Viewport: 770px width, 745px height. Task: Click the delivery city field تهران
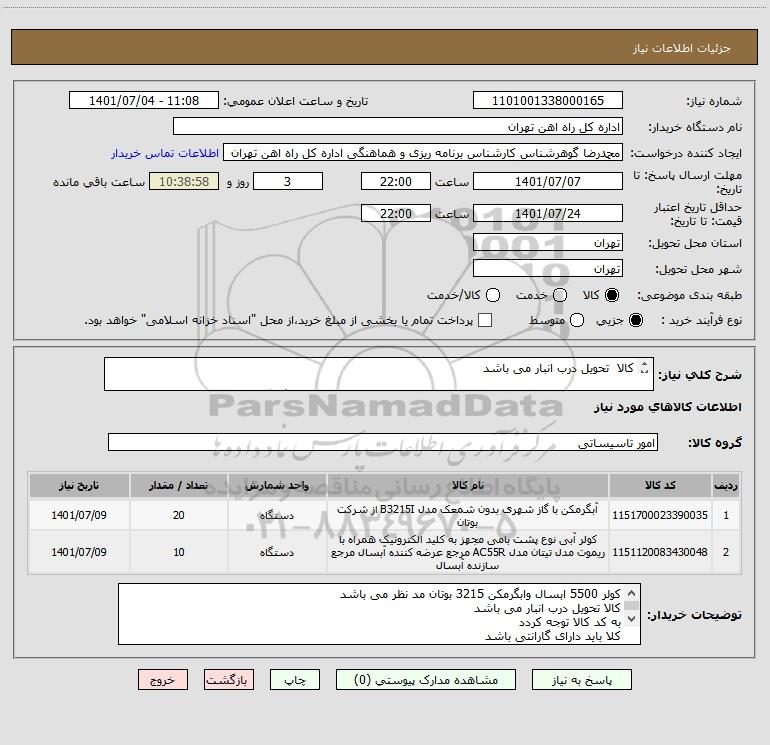click(x=548, y=269)
